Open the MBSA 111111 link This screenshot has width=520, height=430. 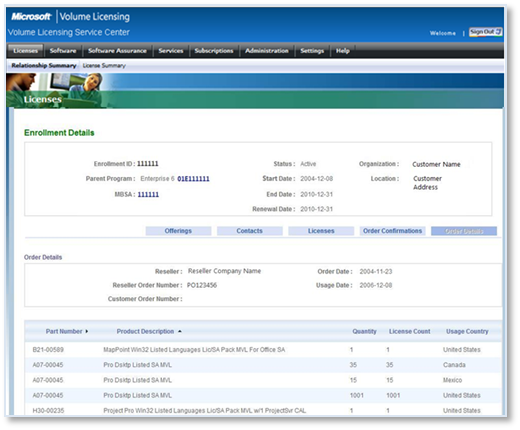148,194
